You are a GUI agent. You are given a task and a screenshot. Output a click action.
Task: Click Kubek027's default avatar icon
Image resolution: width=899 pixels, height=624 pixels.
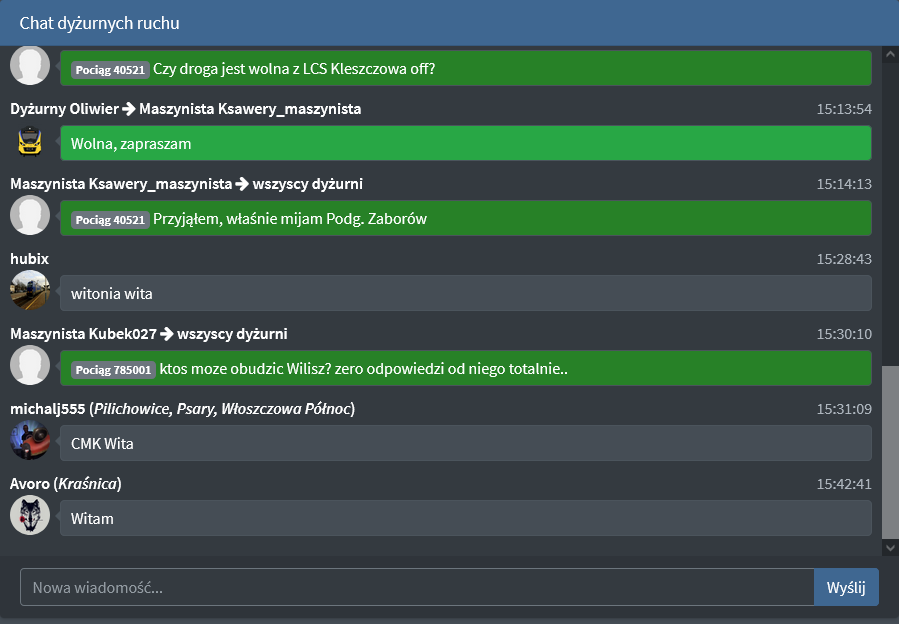click(x=30, y=366)
